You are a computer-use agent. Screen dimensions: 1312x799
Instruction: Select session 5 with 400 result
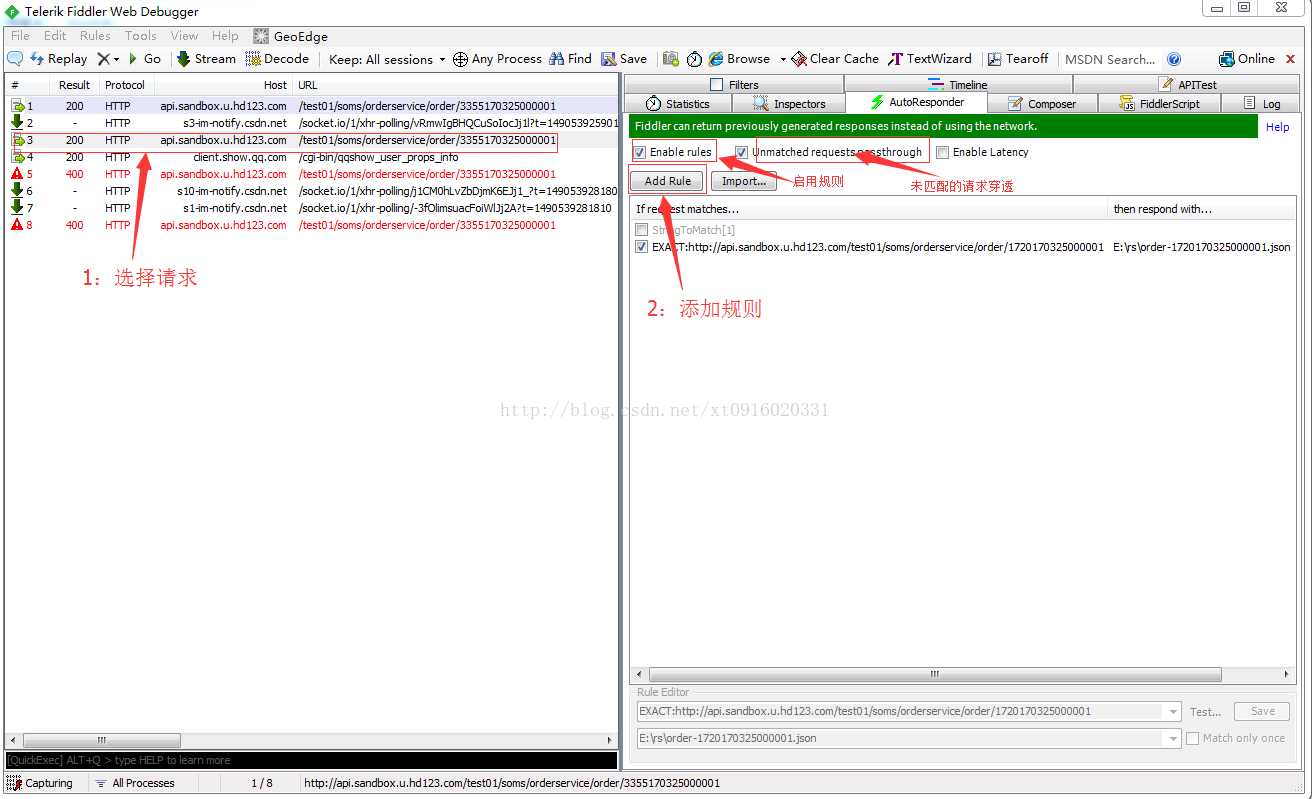point(311,174)
